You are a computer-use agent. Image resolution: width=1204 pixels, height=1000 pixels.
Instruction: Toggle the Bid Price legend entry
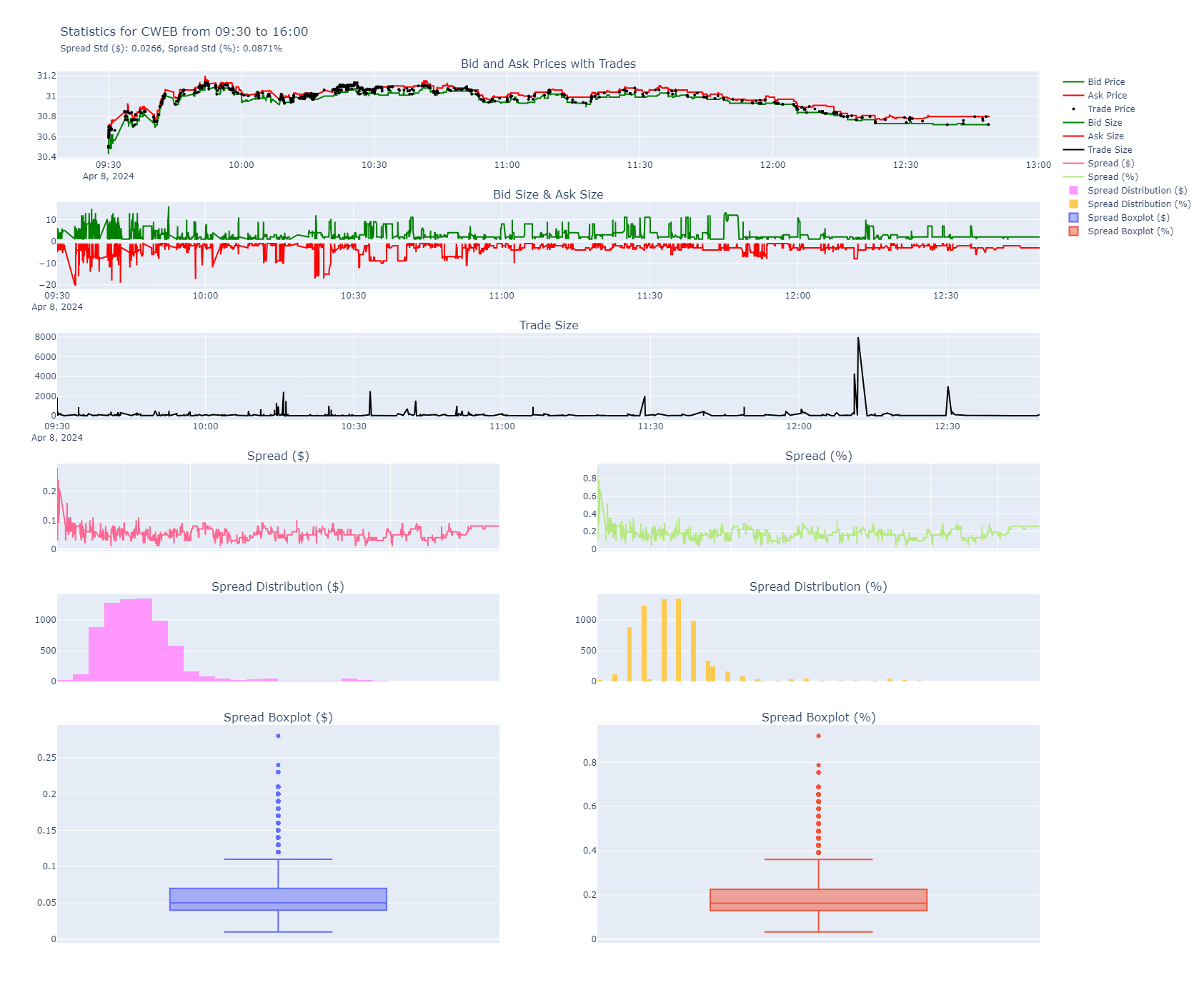point(1105,82)
